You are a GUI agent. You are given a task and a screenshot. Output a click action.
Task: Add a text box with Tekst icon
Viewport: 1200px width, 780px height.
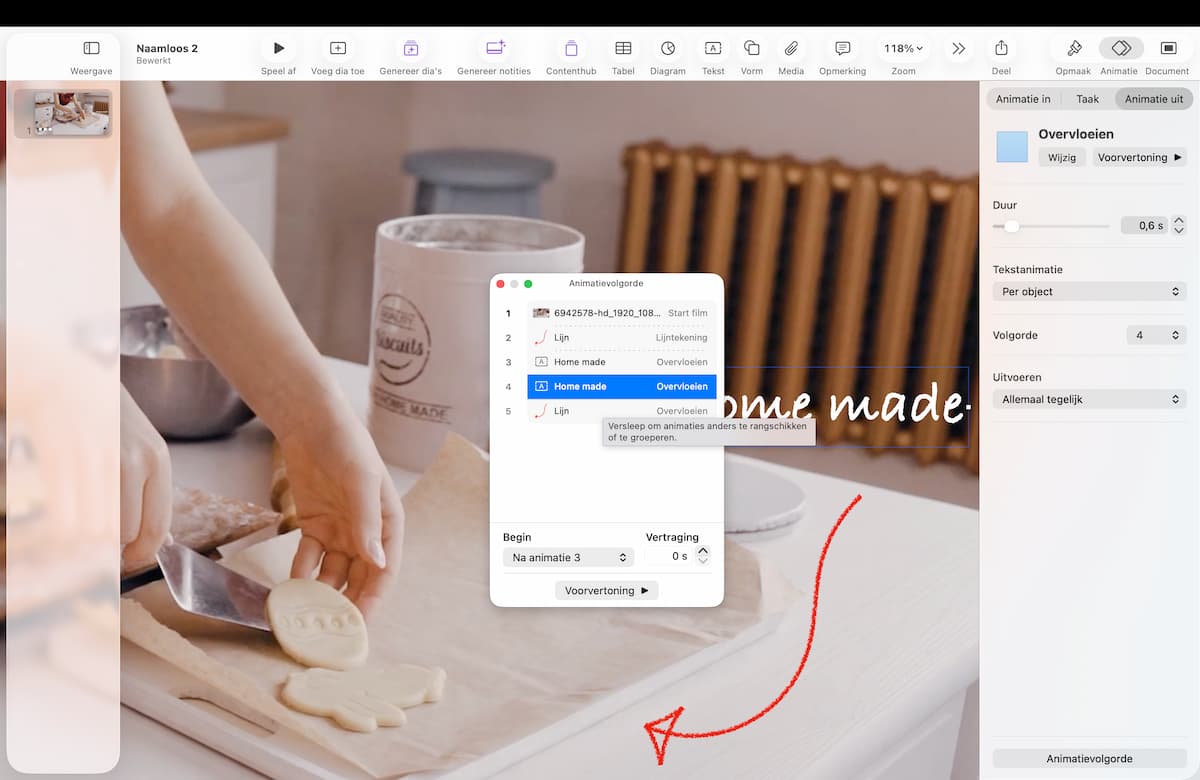pos(713,48)
